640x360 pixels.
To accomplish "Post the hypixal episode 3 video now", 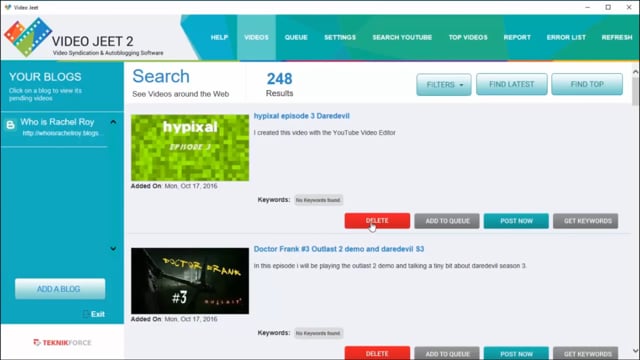I will [516, 221].
